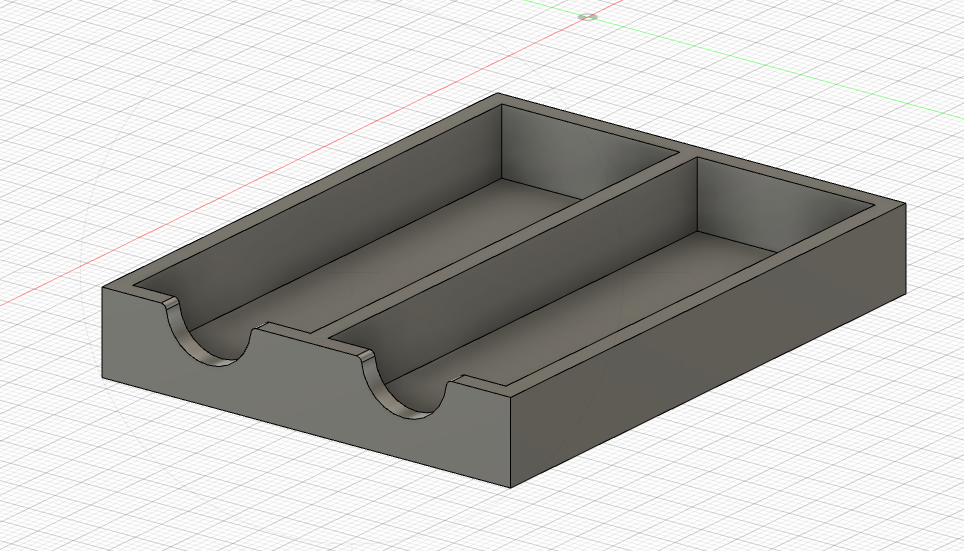Select the origin point where the axes meet
Screen dimensions: 964x551
(x=588, y=17)
